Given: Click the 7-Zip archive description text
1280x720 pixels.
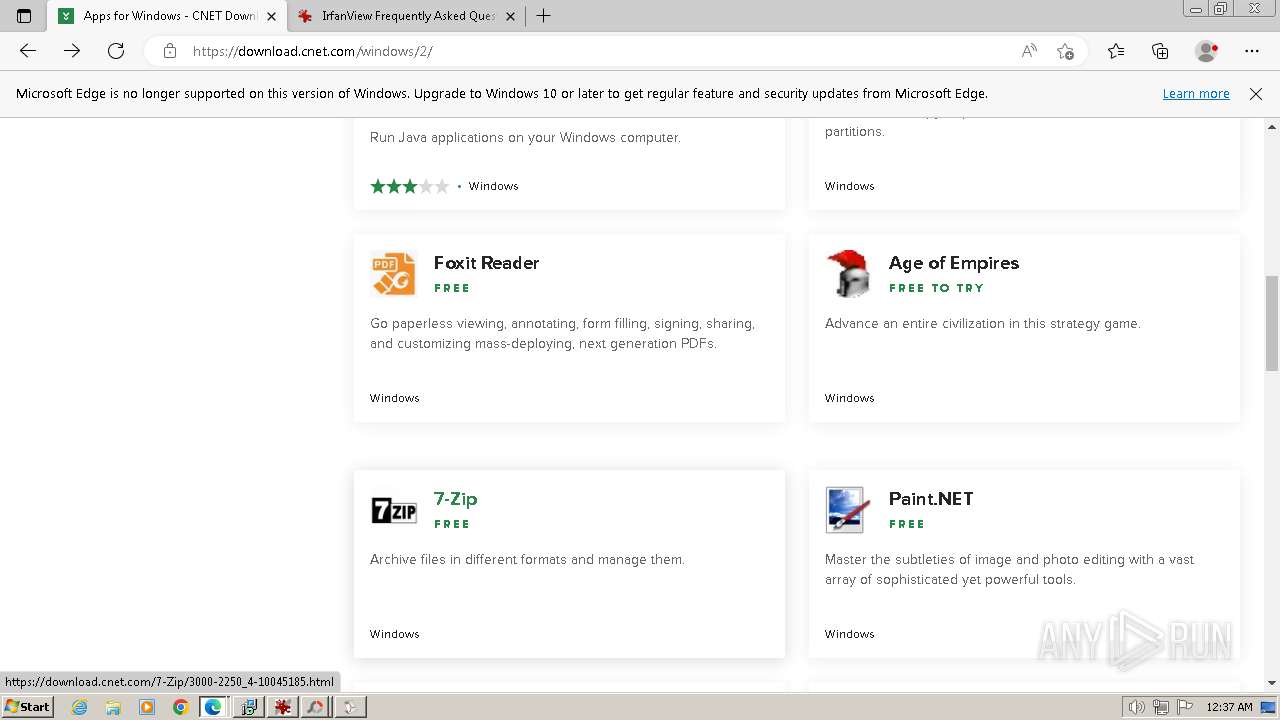Looking at the screenshot, I should pyautogui.click(x=527, y=559).
